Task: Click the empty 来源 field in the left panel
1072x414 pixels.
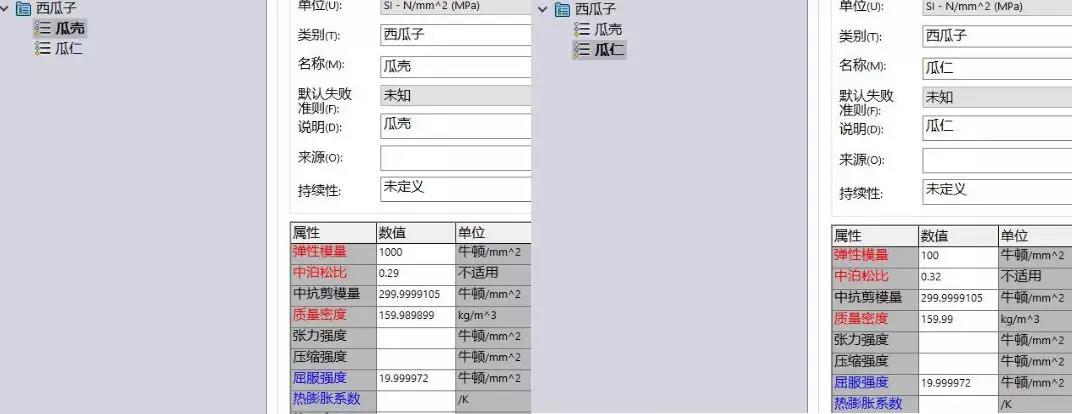Action: pos(455,158)
